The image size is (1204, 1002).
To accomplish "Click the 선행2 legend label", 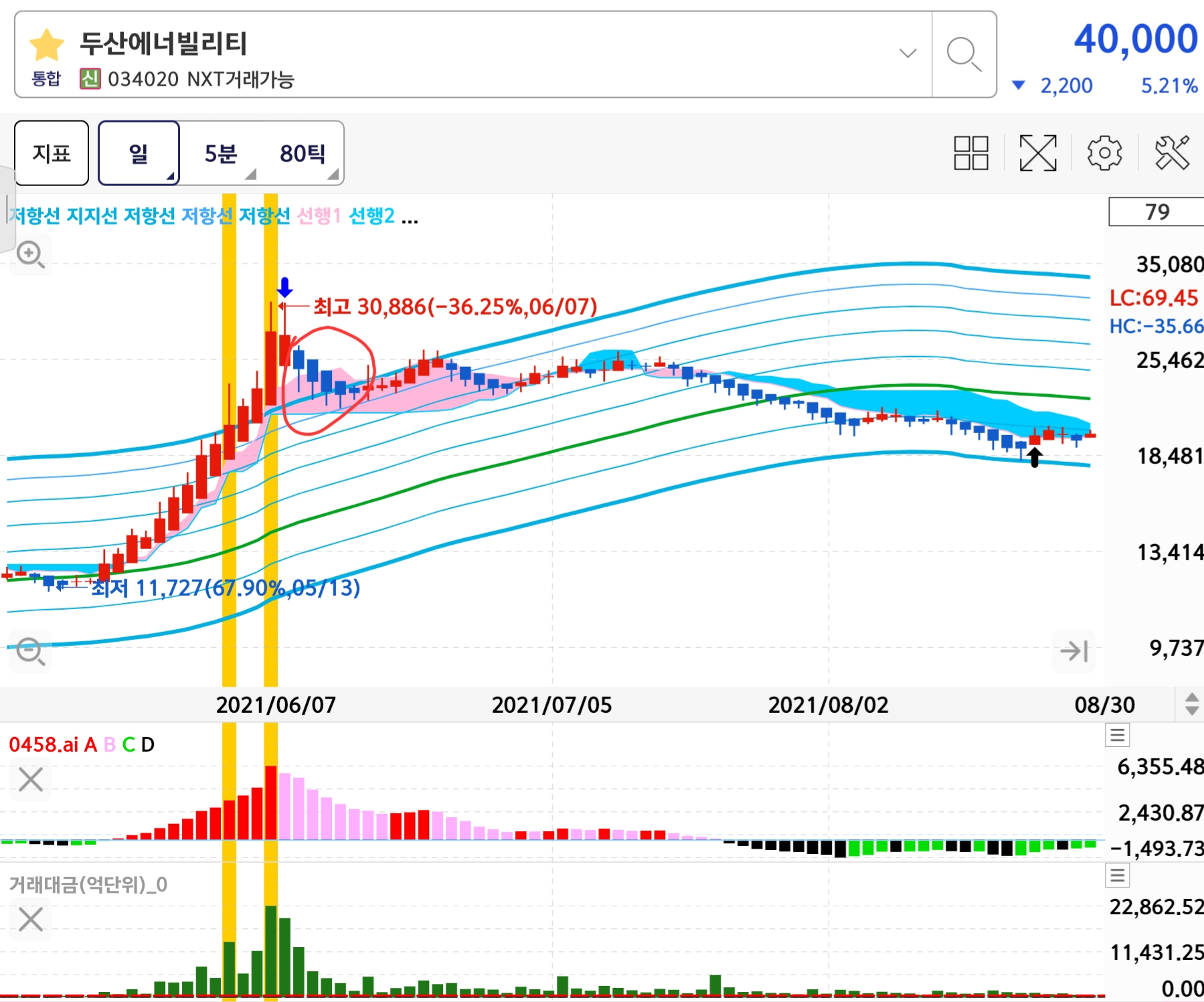I will point(372,216).
